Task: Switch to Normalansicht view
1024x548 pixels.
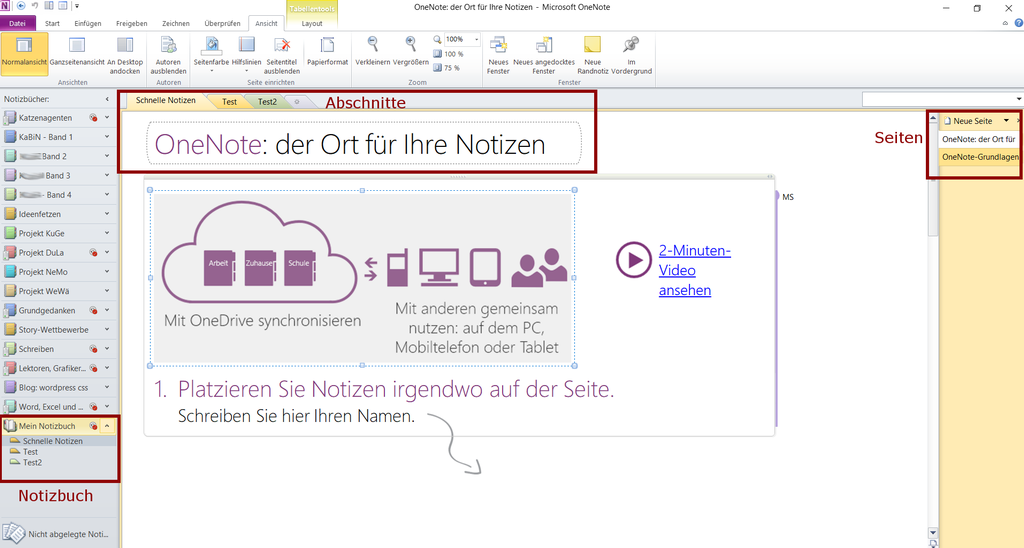Action: (x=24, y=54)
